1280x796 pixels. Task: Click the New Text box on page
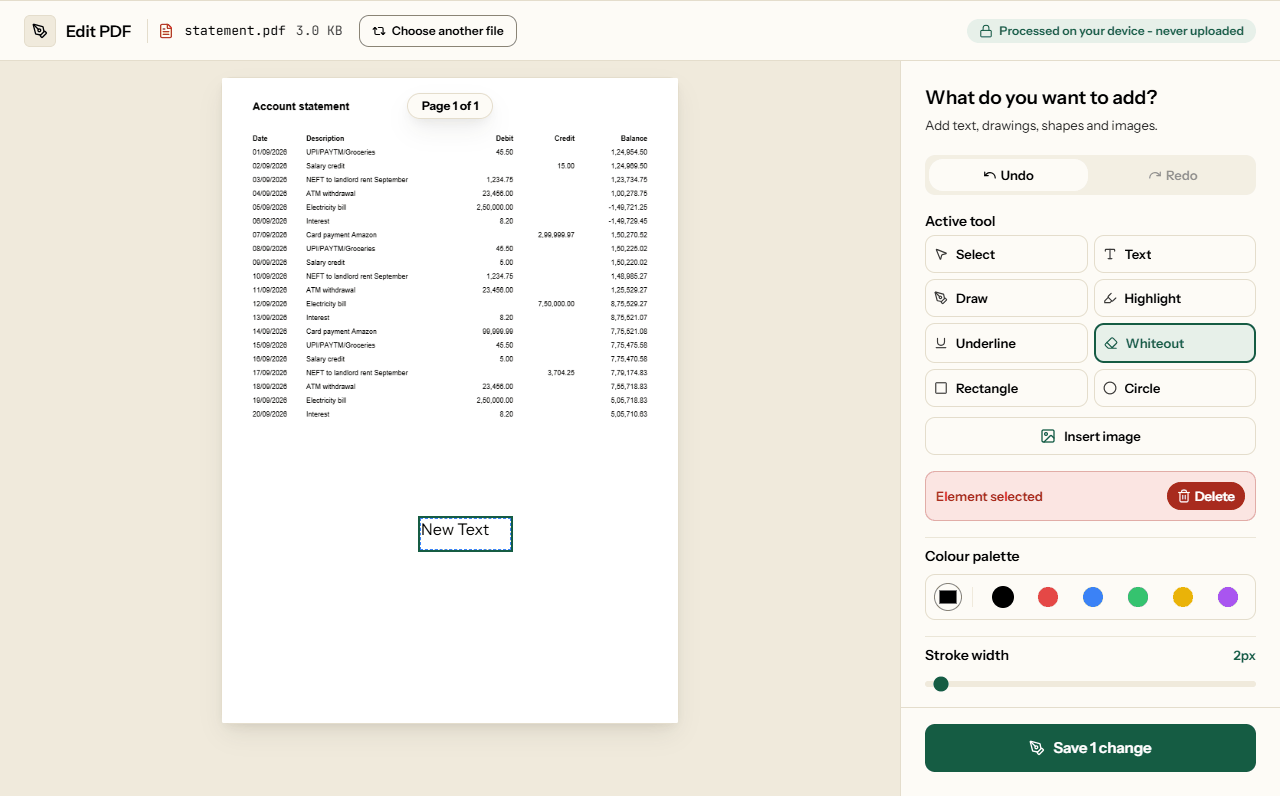(x=465, y=534)
